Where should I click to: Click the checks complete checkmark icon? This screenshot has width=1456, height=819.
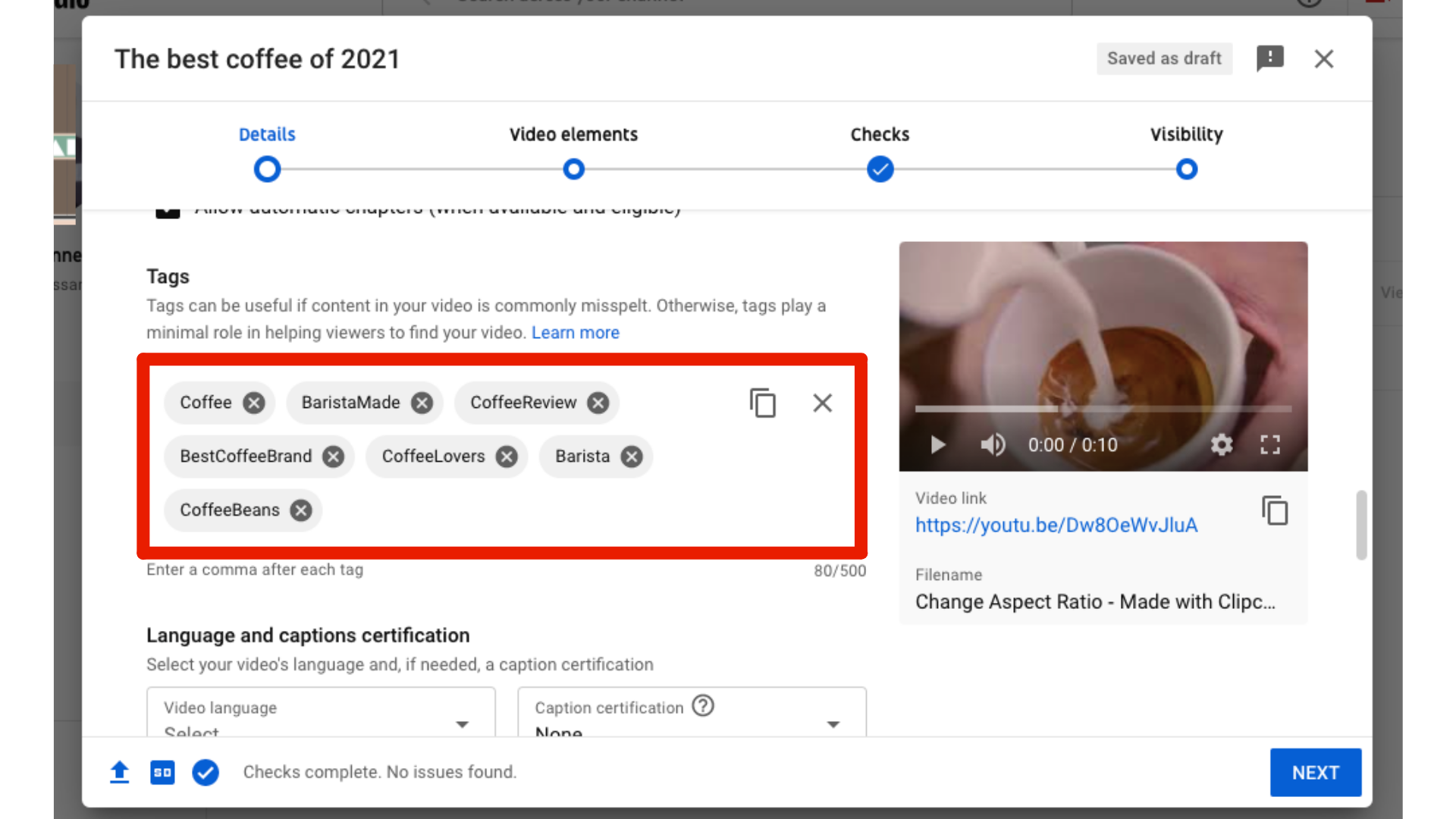tap(206, 773)
